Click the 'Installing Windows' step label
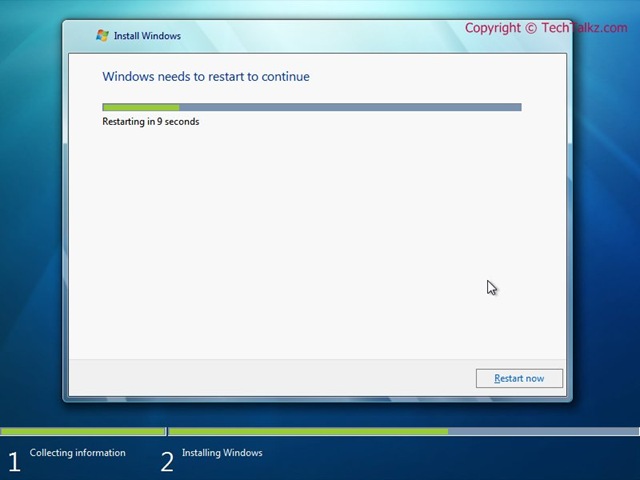The image size is (640, 480). coord(222,453)
